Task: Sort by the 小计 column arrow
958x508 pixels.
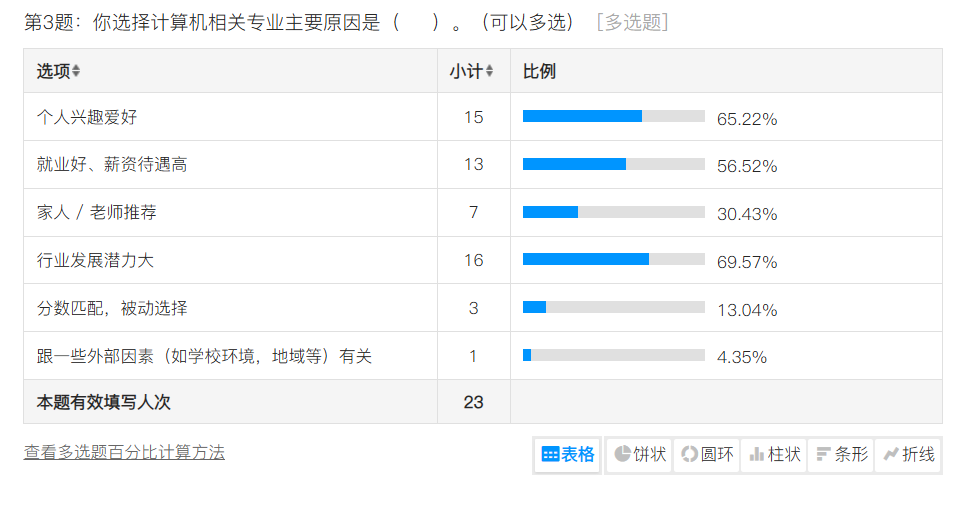Action: (x=489, y=71)
